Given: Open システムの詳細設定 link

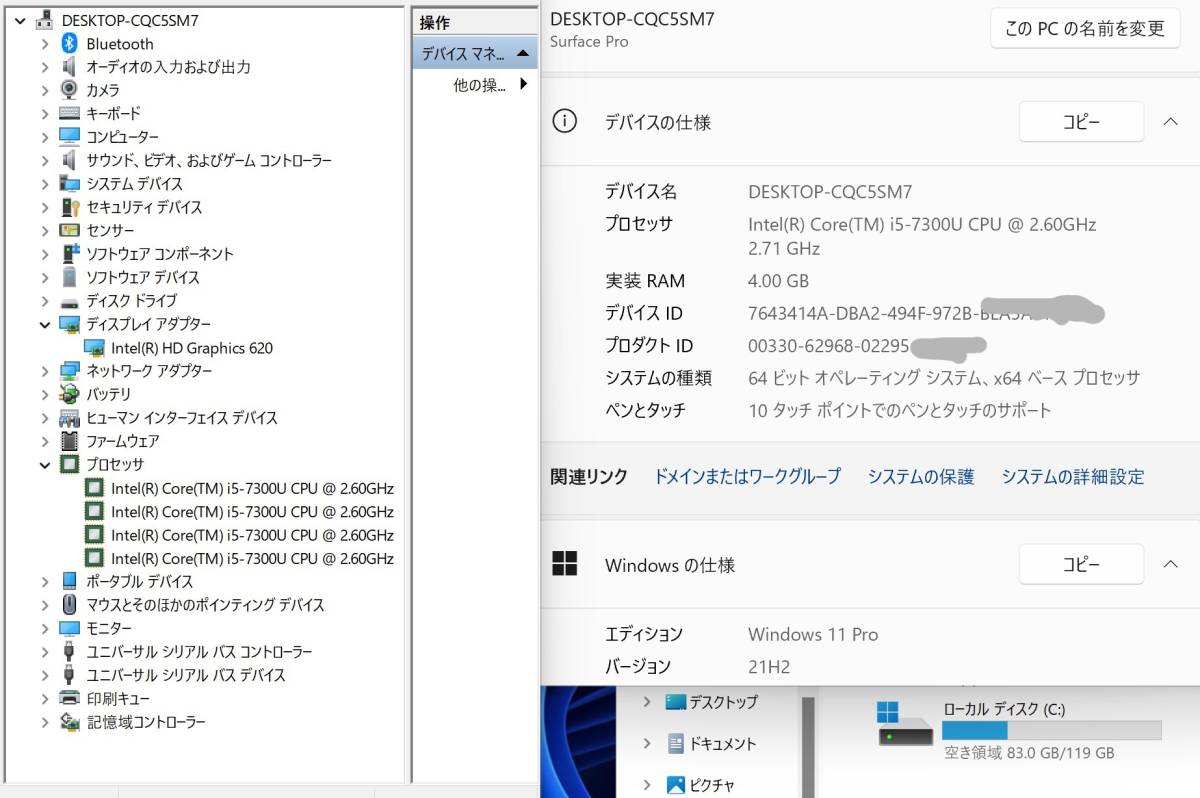Looking at the screenshot, I should tap(1072, 477).
